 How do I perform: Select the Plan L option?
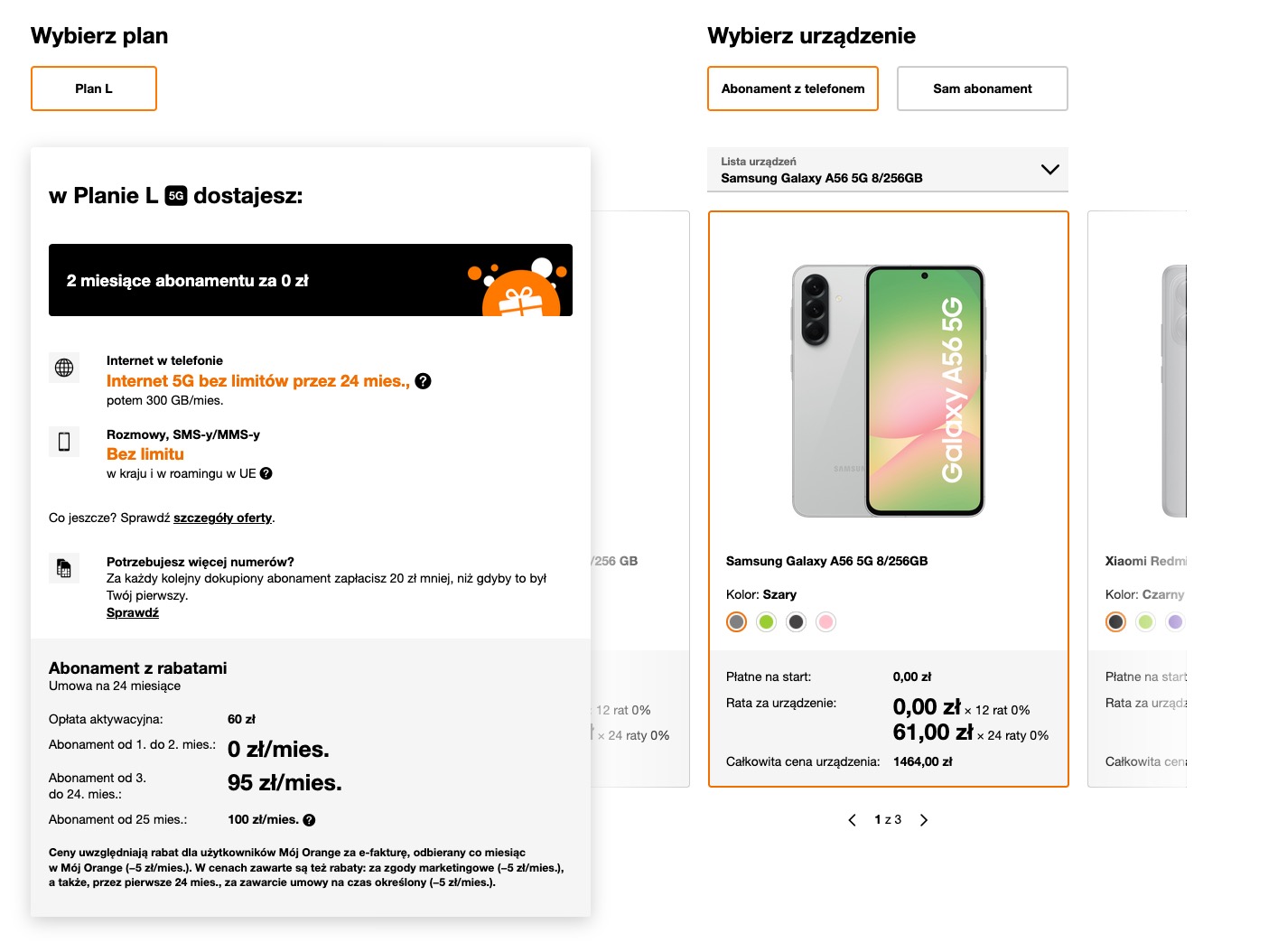[x=94, y=89]
